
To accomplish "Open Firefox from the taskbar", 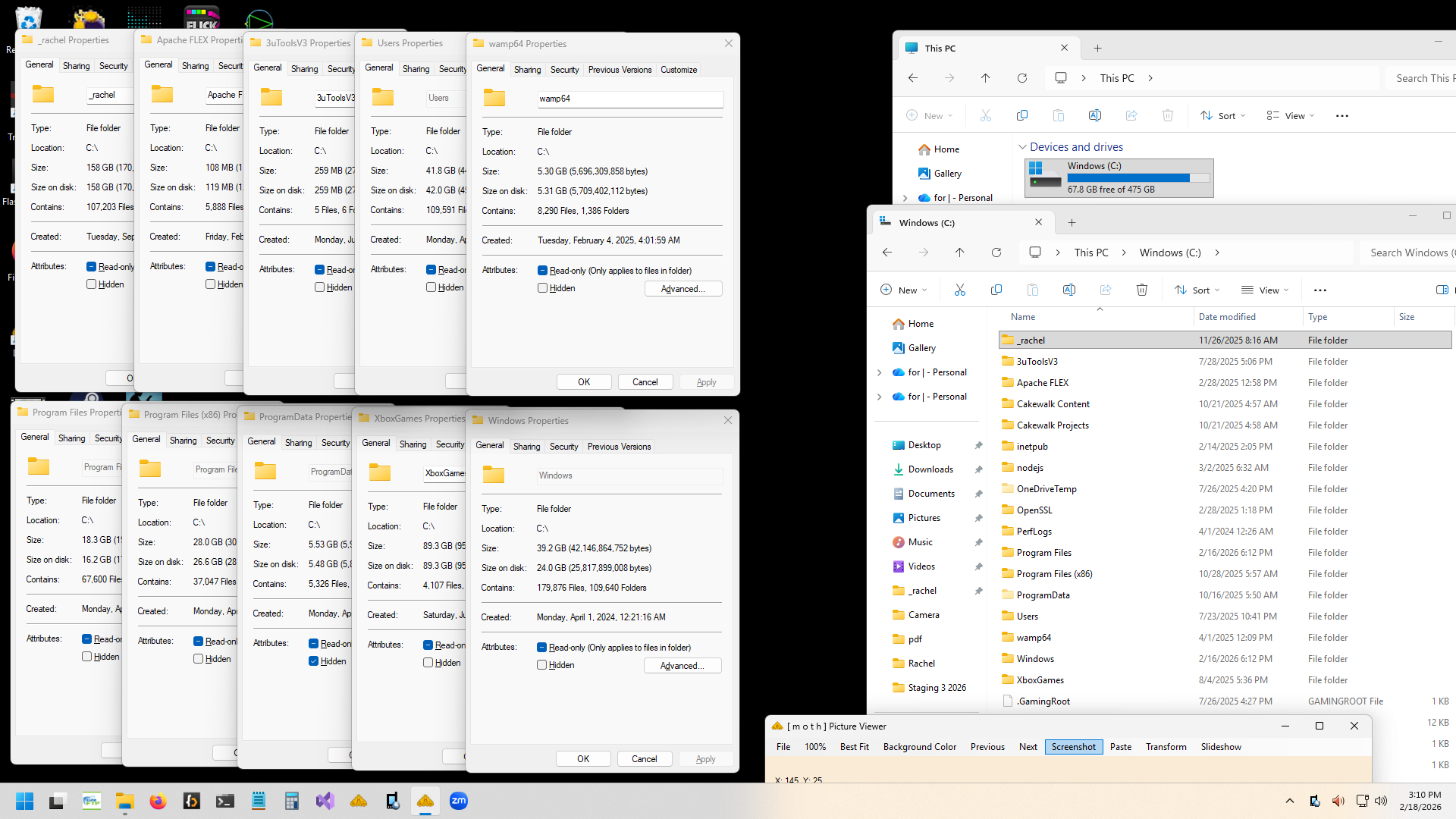I will point(158,801).
